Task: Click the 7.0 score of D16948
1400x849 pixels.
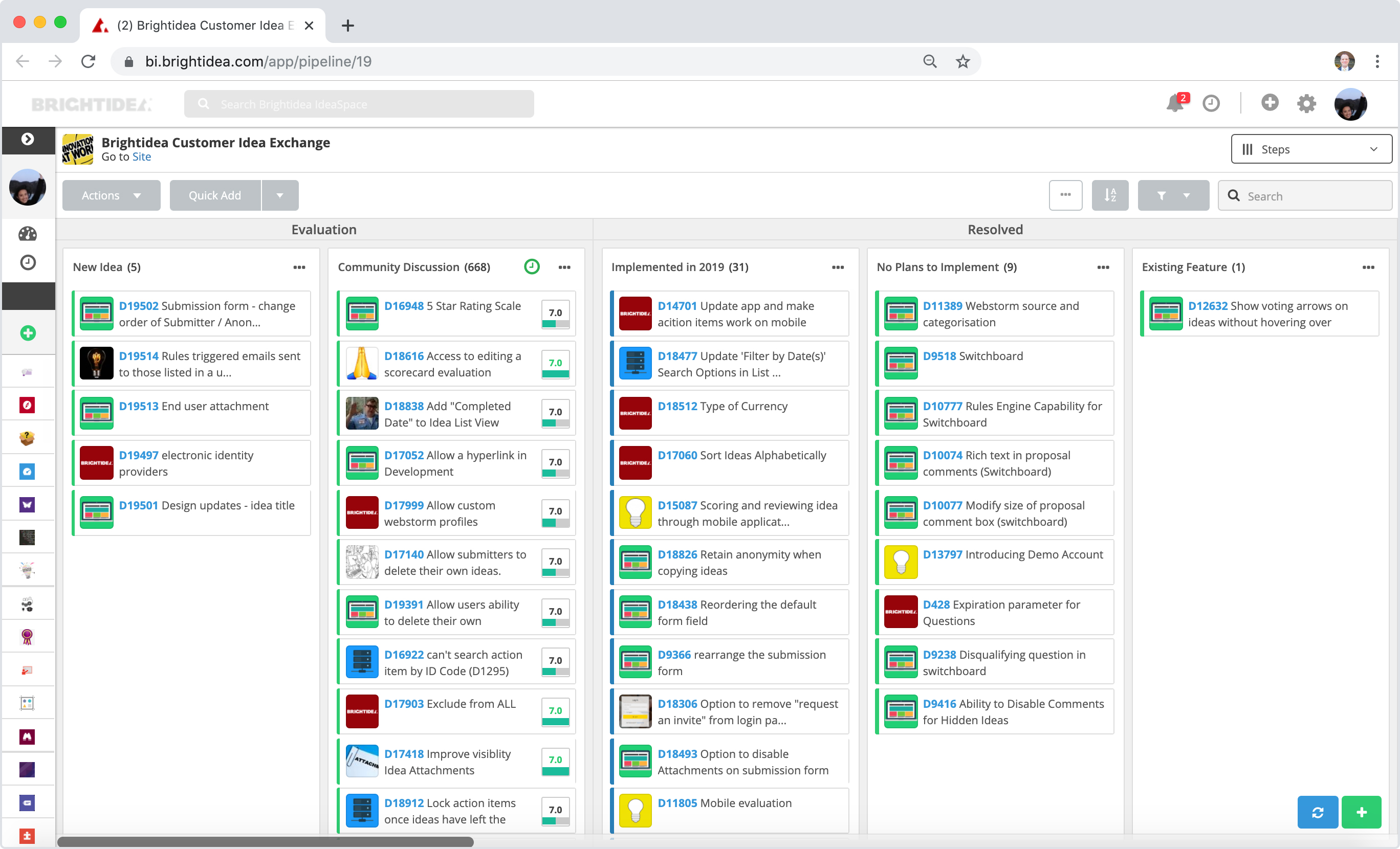Action: pyautogui.click(x=555, y=314)
